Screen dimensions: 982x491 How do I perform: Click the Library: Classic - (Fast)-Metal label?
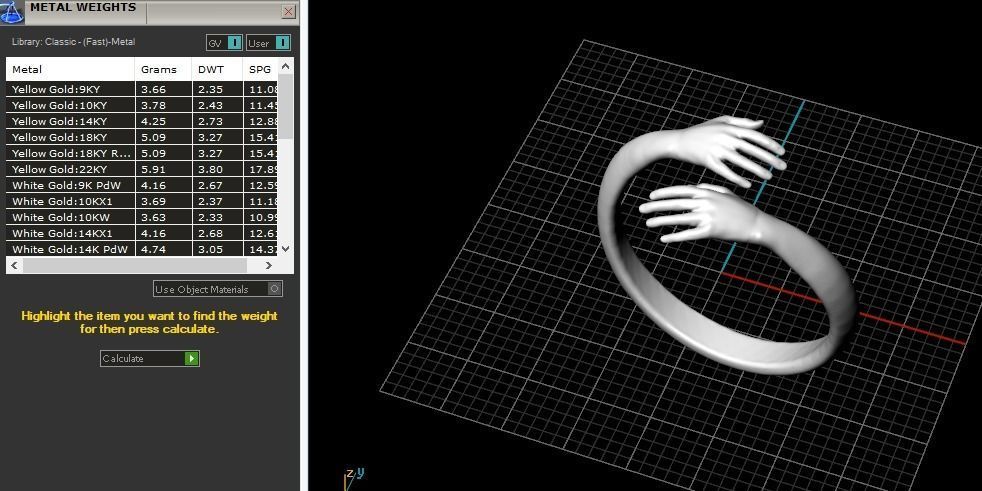pos(73,42)
